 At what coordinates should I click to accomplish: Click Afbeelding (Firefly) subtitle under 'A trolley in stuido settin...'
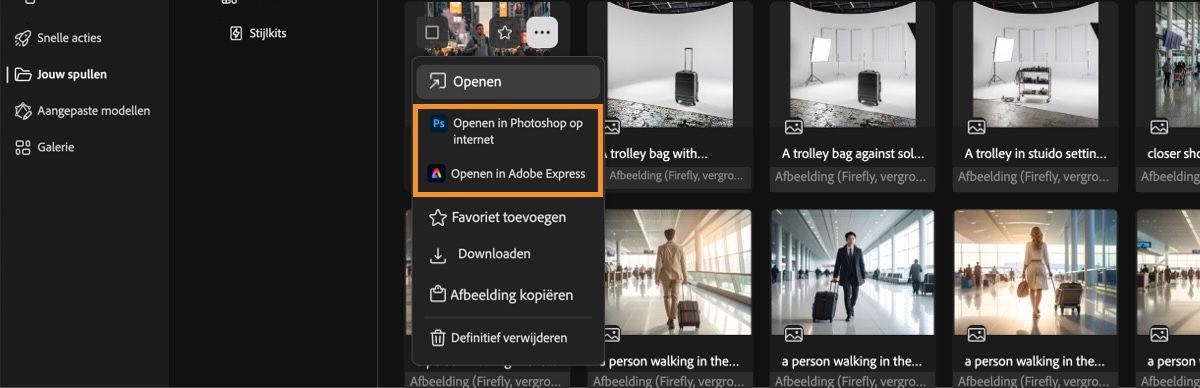(x=1035, y=176)
